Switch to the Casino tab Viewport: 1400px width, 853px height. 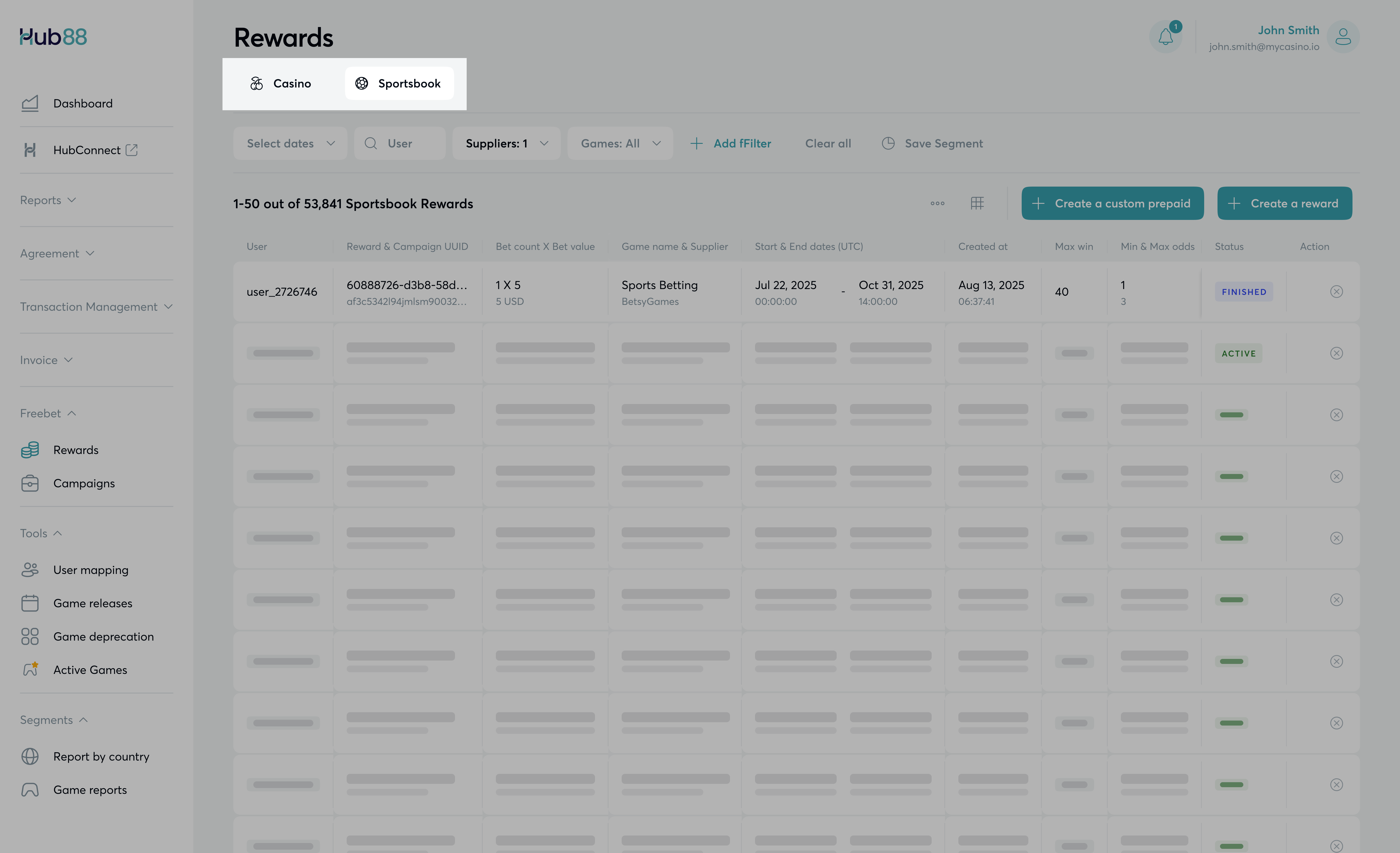pyautogui.click(x=281, y=84)
